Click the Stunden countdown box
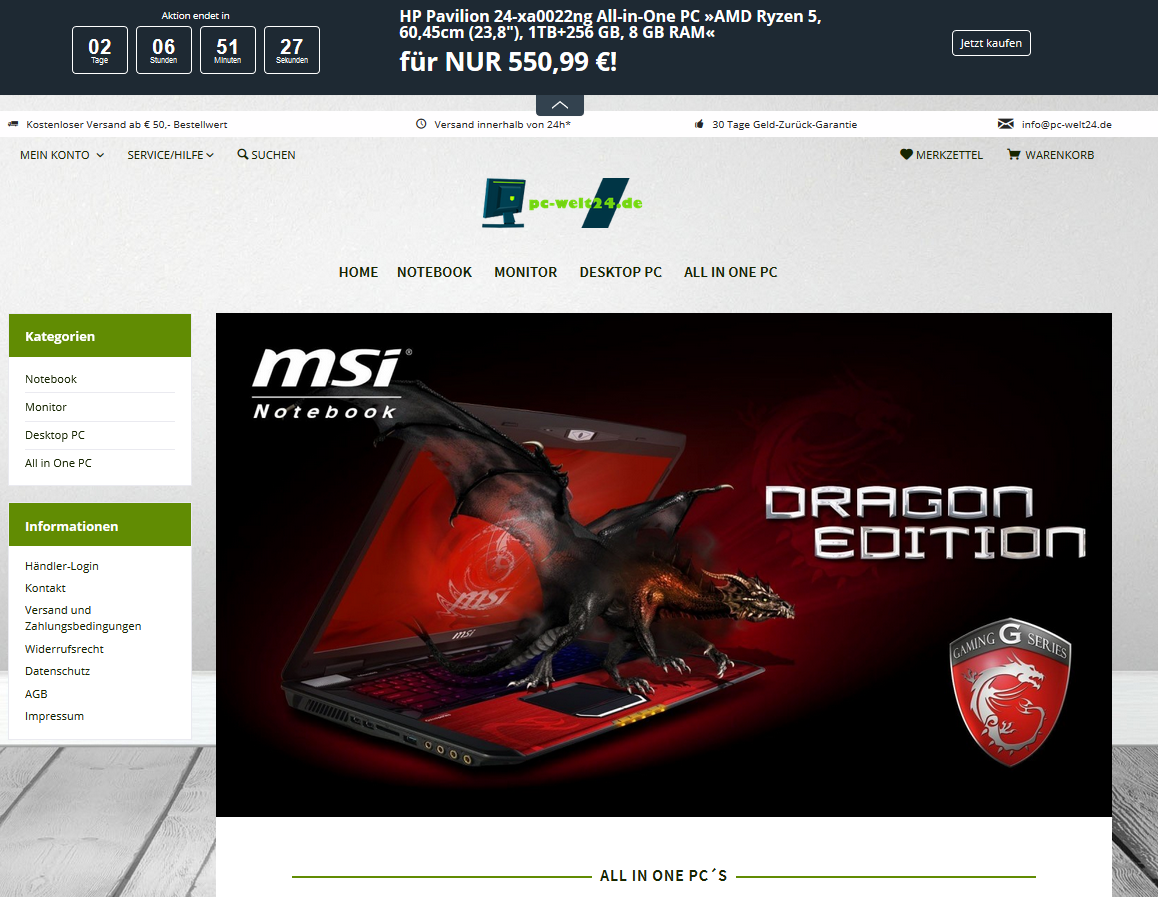 [x=164, y=50]
